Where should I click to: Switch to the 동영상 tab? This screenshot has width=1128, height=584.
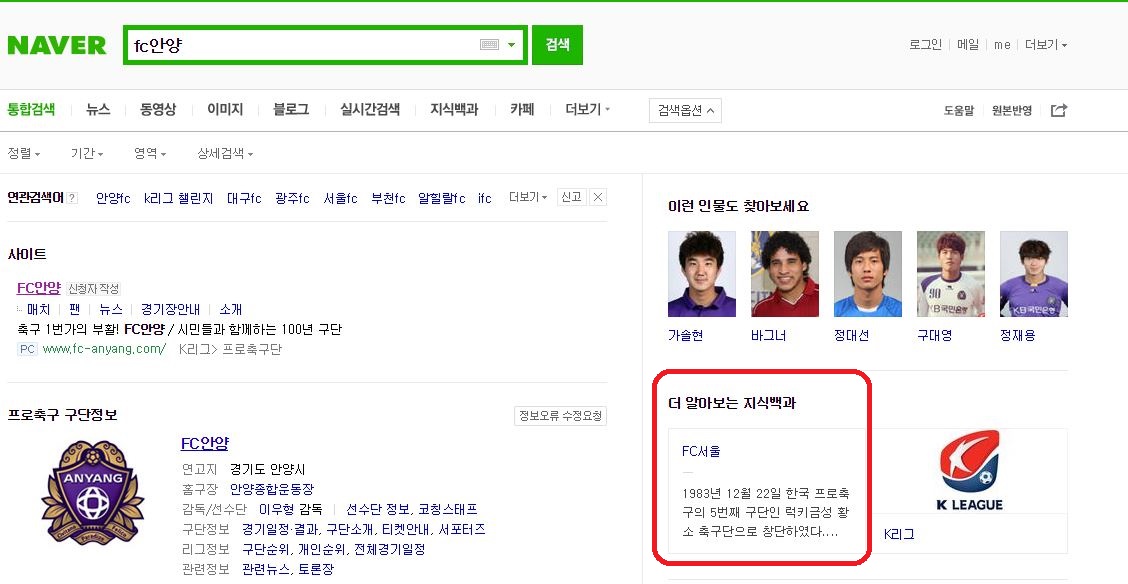tap(158, 109)
